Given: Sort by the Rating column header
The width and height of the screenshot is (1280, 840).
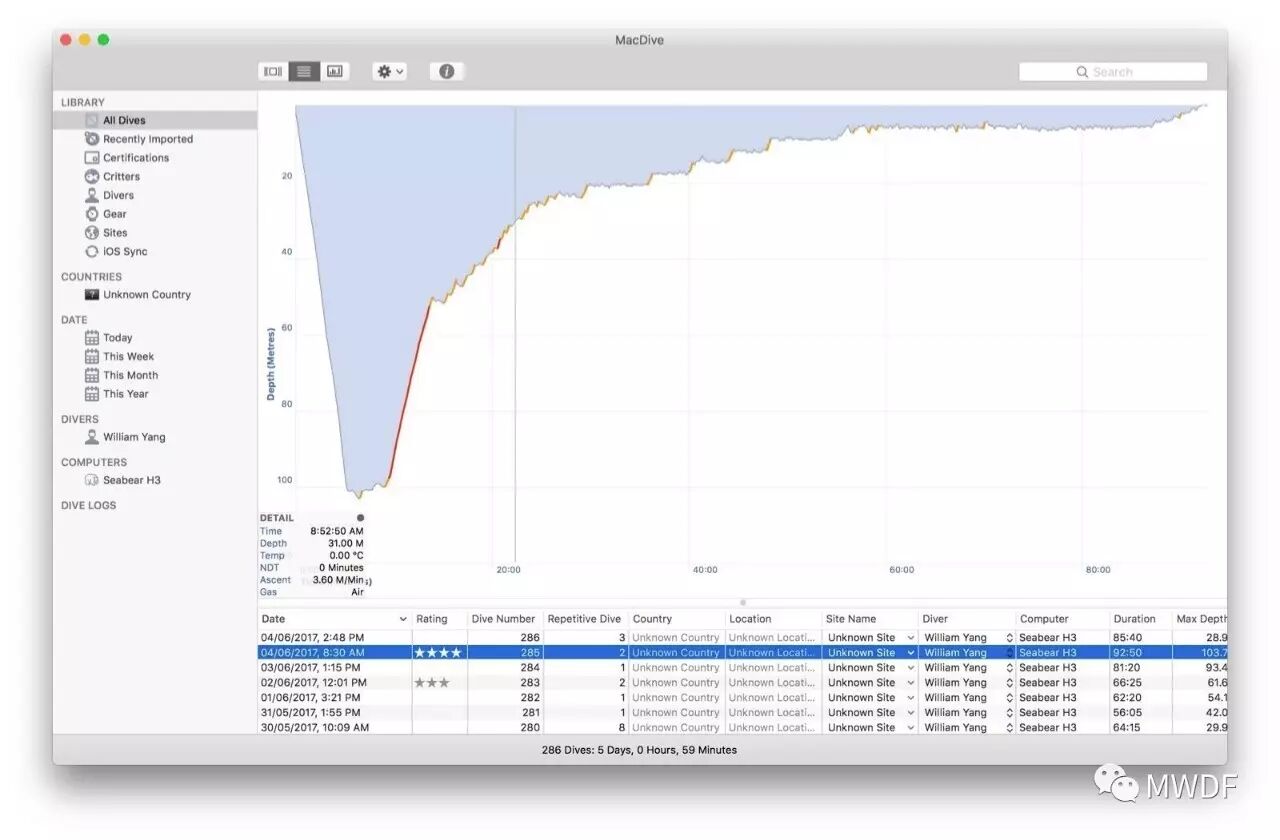Looking at the screenshot, I should (439, 619).
